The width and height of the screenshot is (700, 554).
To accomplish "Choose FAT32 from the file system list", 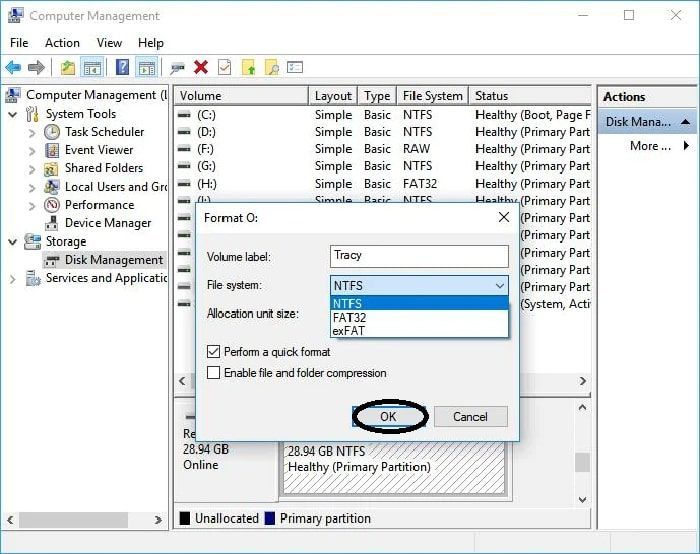I will coord(419,317).
